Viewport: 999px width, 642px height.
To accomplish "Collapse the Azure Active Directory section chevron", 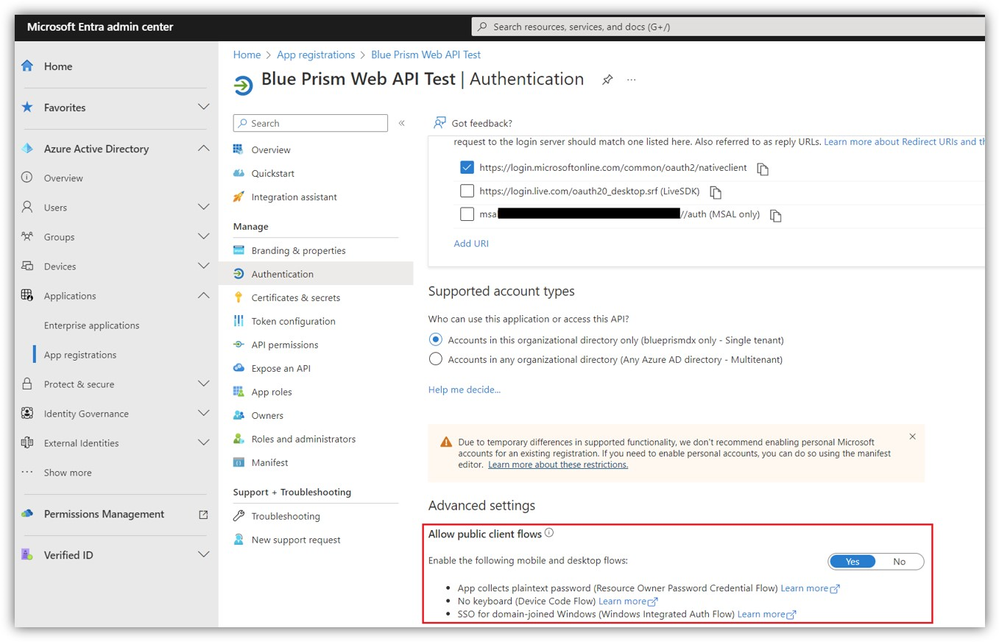I will [203, 148].
